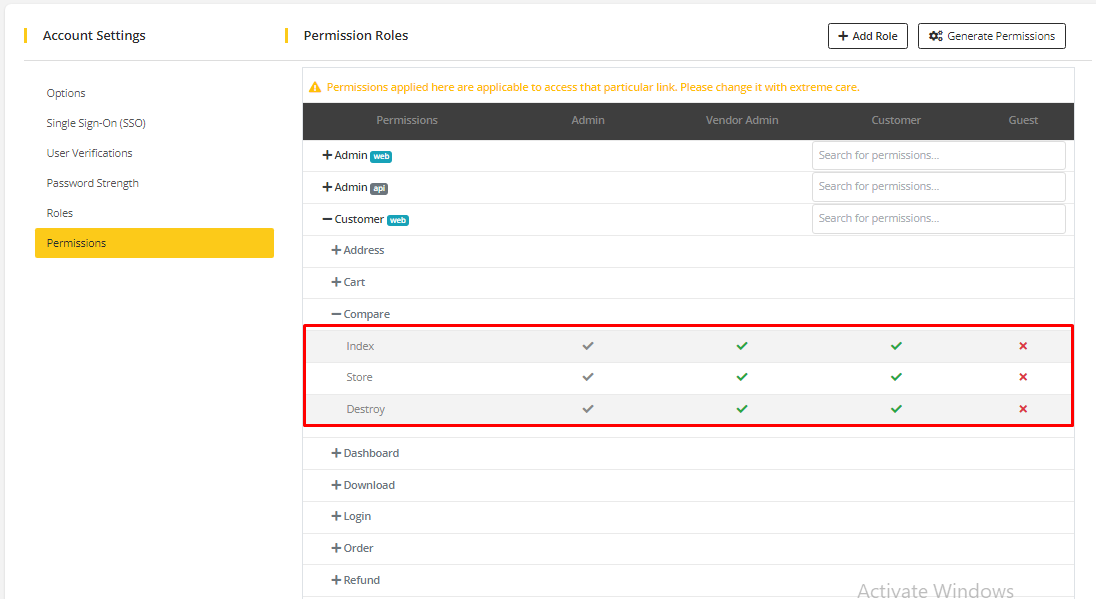The width and height of the screenshot is (1096, 599).
Task: Click the warning triangle icon in notice
Action: [315, 87]
